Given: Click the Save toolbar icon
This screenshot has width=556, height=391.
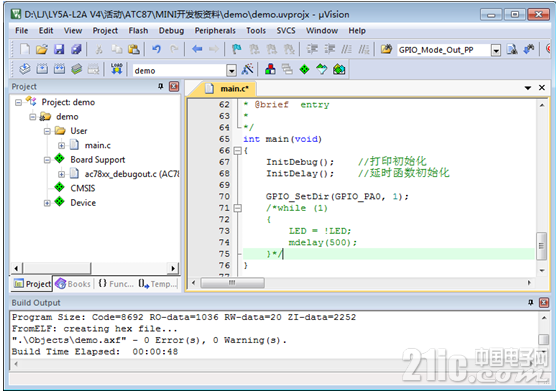Looking at the screenshot, I should [x=59, y=49].
